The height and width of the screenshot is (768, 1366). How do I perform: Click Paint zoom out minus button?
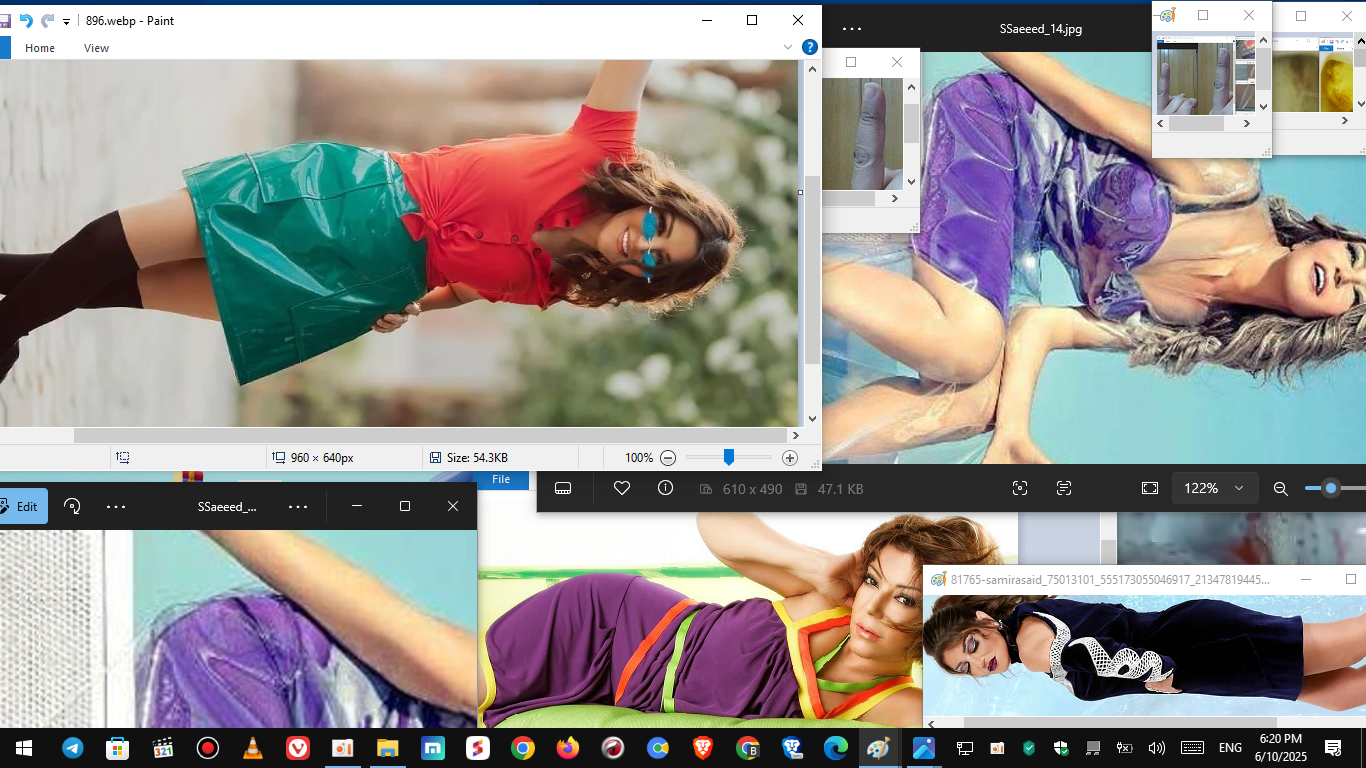668,458
